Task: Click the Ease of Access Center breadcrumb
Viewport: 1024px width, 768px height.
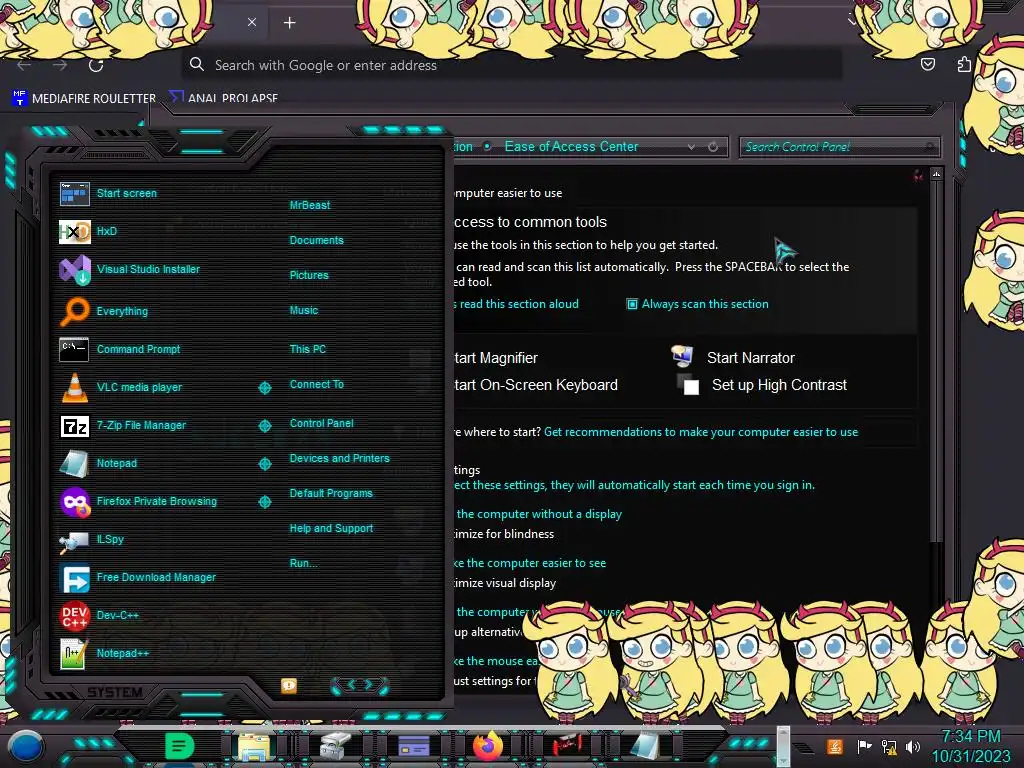Action: [x=571, y=147]
